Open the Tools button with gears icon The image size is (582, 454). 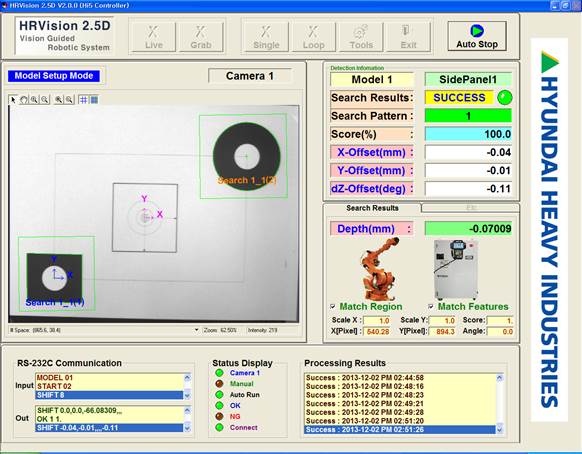[x=361, y=37]
